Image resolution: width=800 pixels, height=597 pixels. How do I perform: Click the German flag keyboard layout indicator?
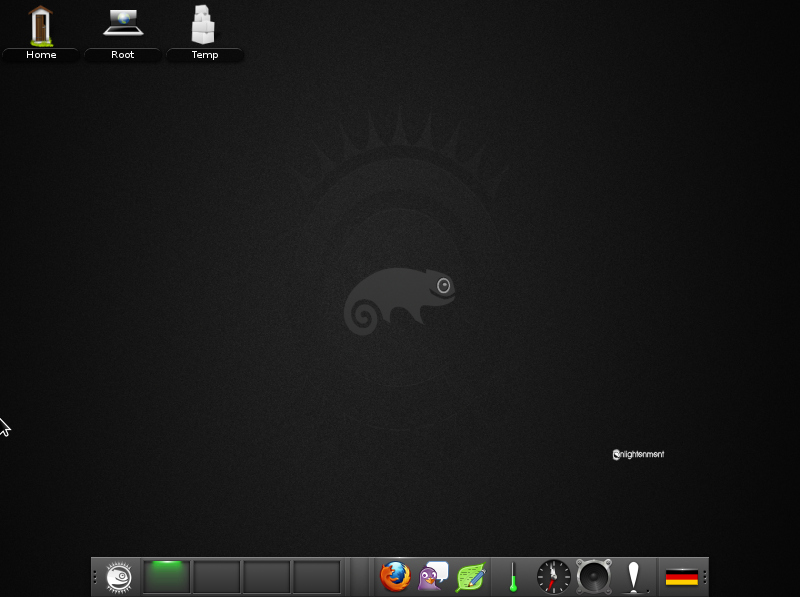point(682,577)
